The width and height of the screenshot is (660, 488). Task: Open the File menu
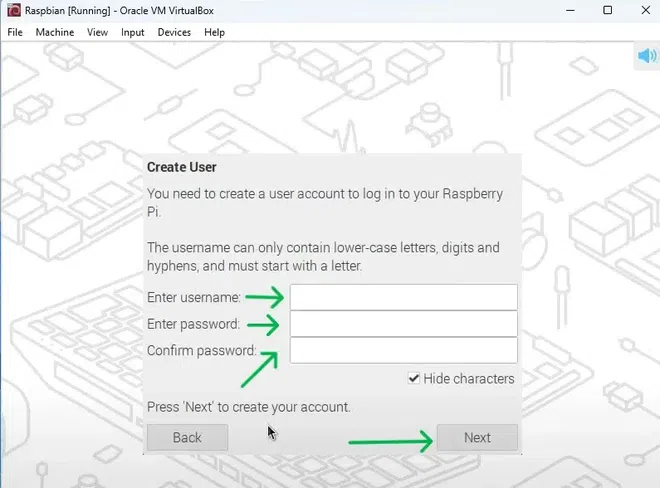click(x=15, y=32)
